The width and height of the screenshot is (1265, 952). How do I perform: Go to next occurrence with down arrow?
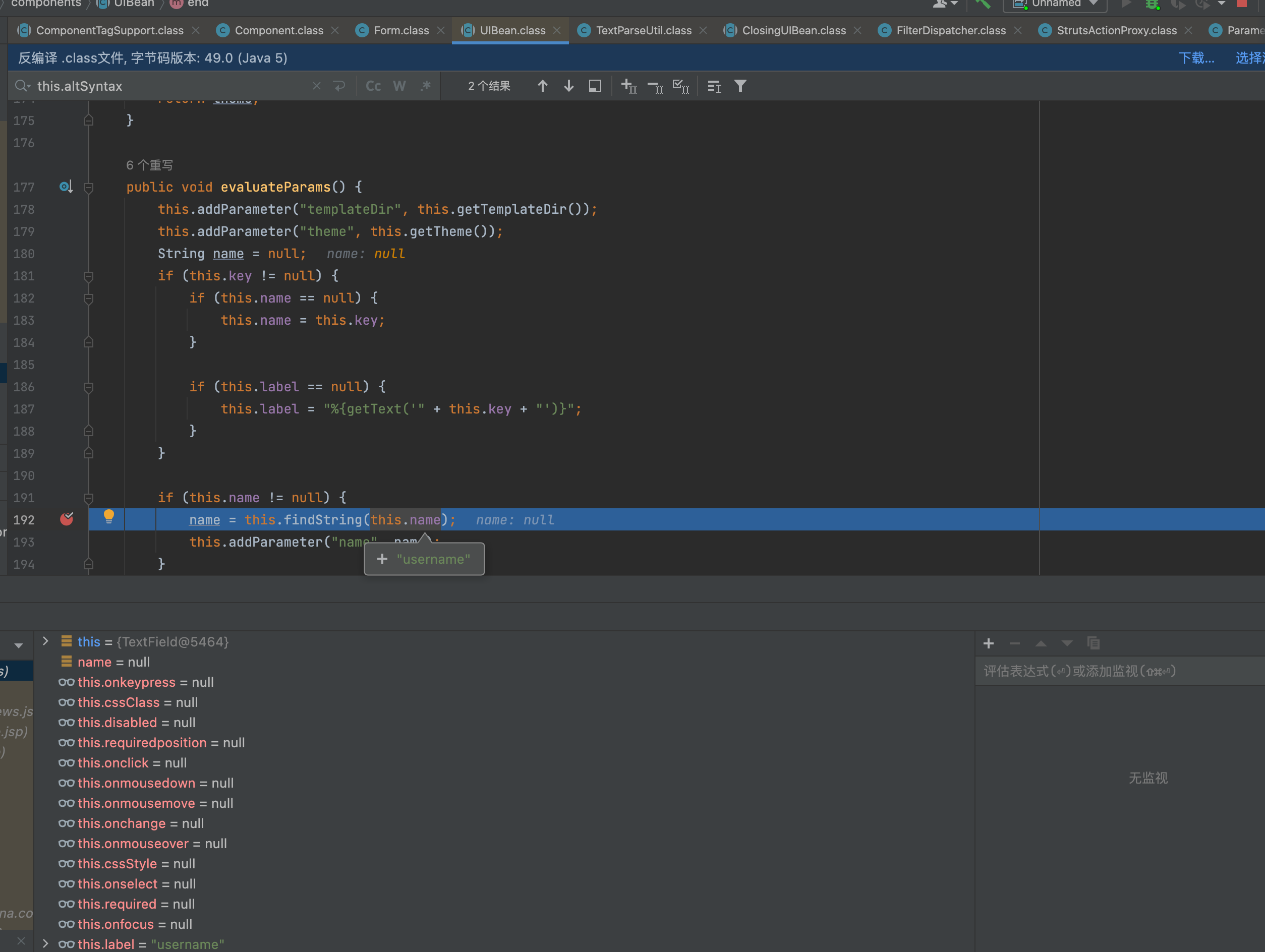click(569, 86)
